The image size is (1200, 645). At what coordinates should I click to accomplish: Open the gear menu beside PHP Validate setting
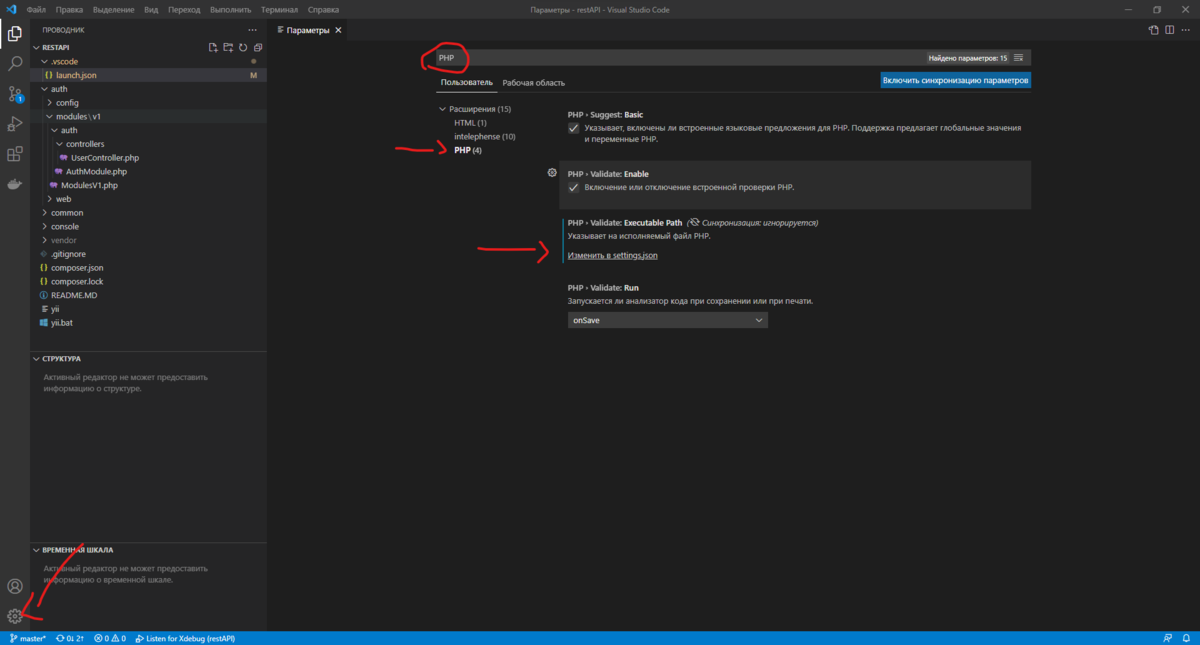coord(552,172)
